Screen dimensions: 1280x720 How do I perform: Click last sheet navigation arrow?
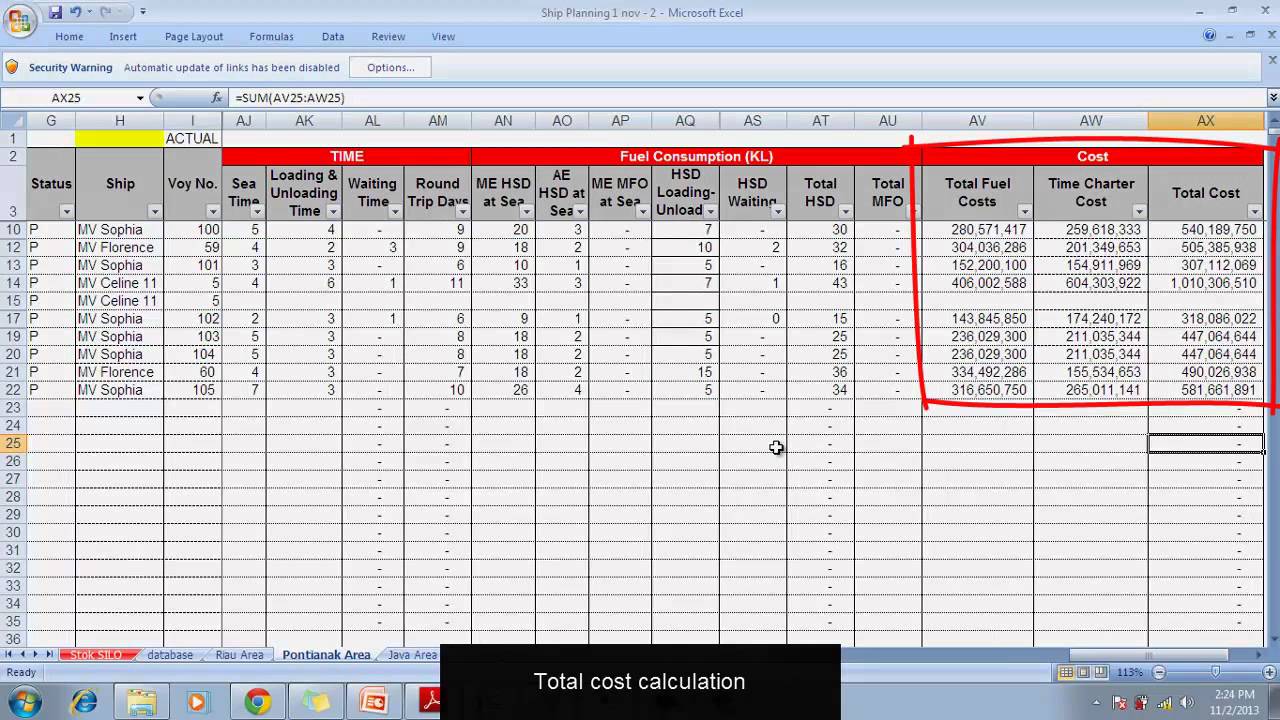point(50,654)
